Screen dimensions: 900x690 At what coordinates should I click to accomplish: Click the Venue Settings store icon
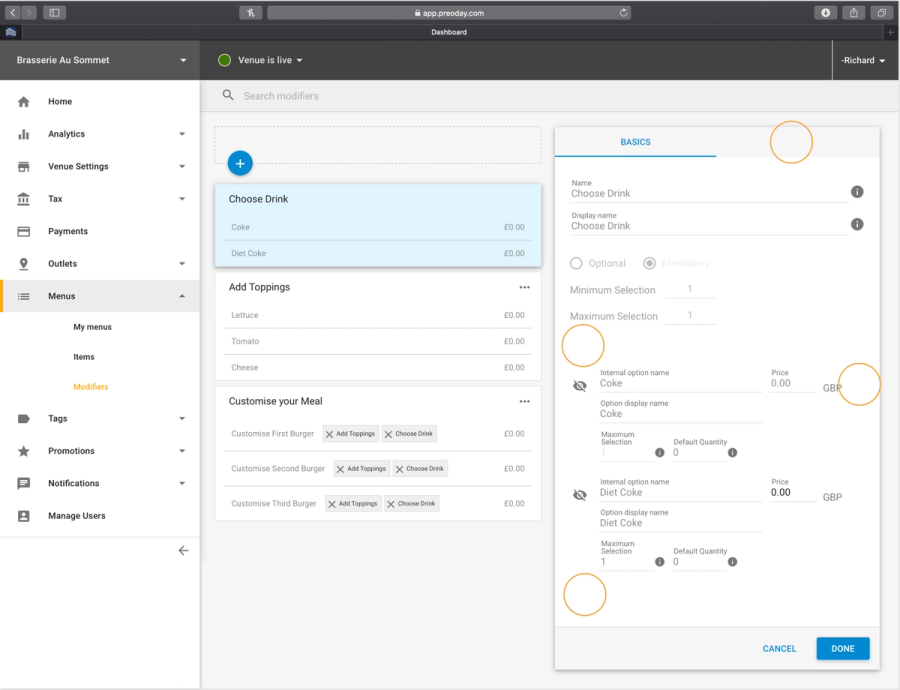coord(24,166)
